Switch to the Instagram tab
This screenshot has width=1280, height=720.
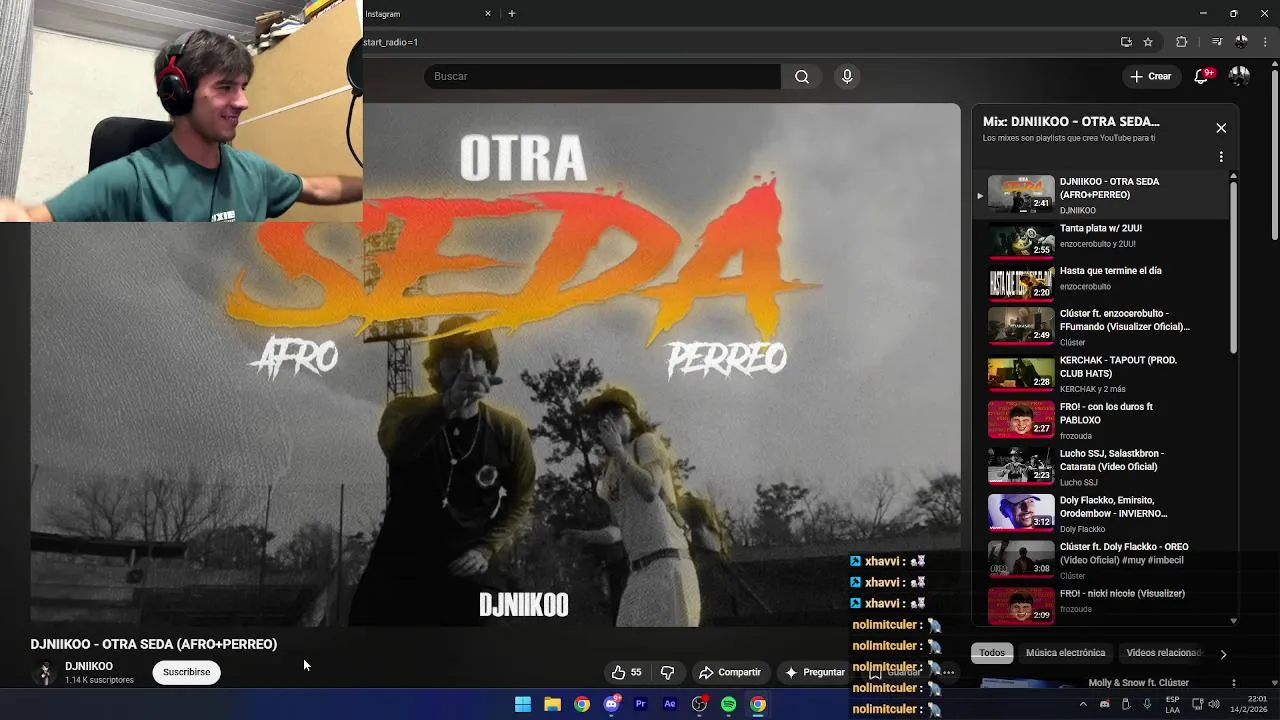[x=428, y=14]
